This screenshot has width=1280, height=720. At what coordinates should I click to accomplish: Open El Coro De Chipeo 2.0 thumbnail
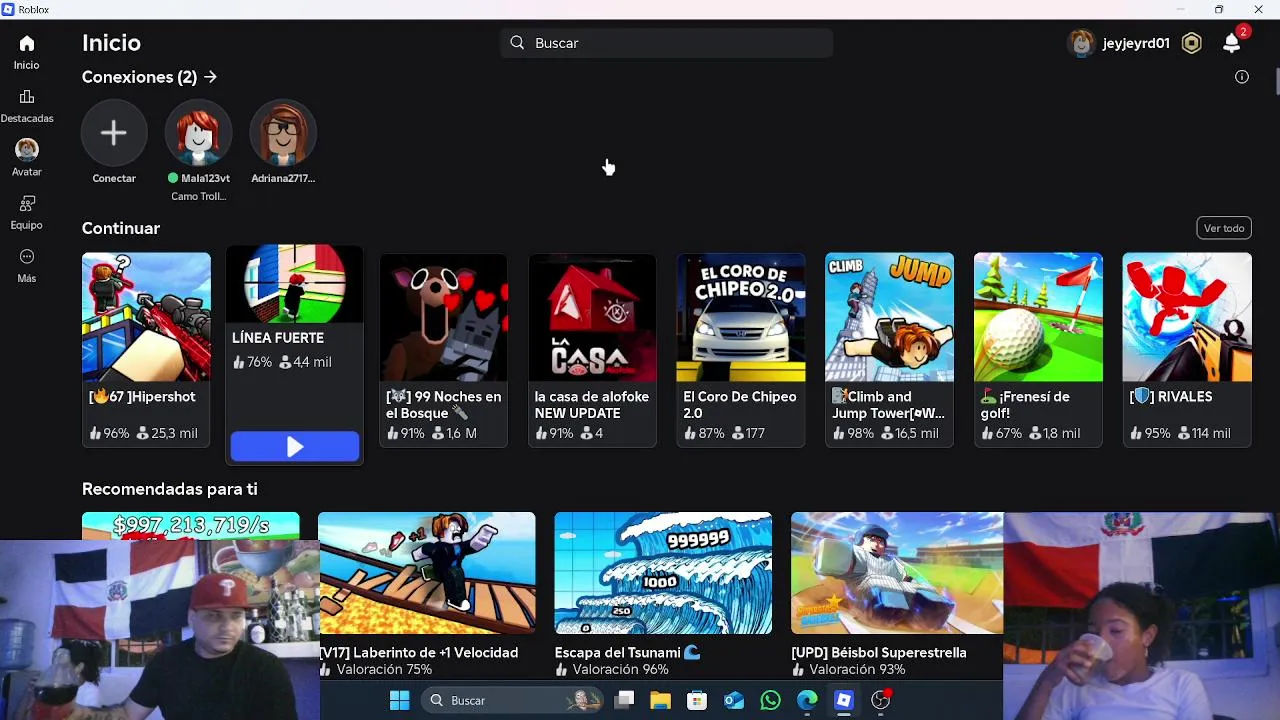pyautogui.click(x=741, y=317)
